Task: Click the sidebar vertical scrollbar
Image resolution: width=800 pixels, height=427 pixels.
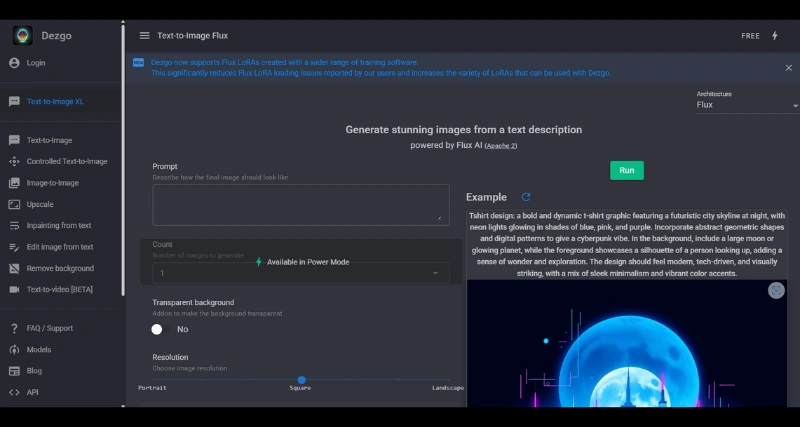Action: click(x=122, y=158)
